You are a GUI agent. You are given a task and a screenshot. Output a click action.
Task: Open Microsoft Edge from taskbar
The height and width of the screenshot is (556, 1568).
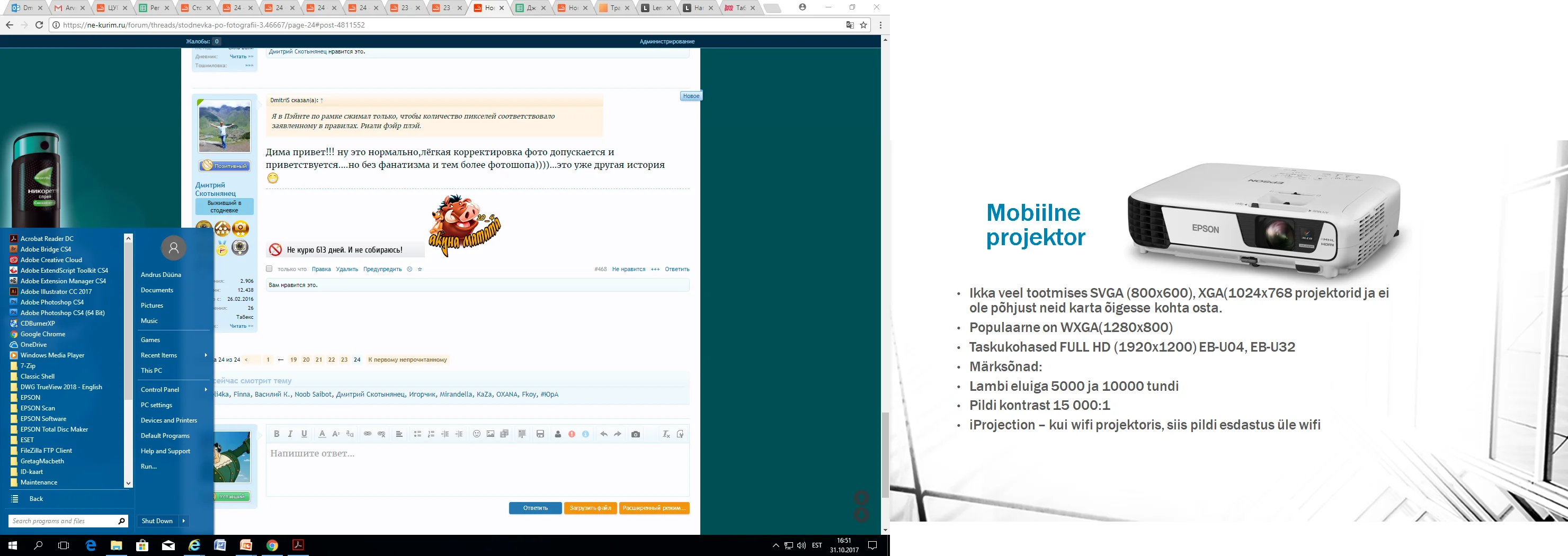click(x=91, y=545)
